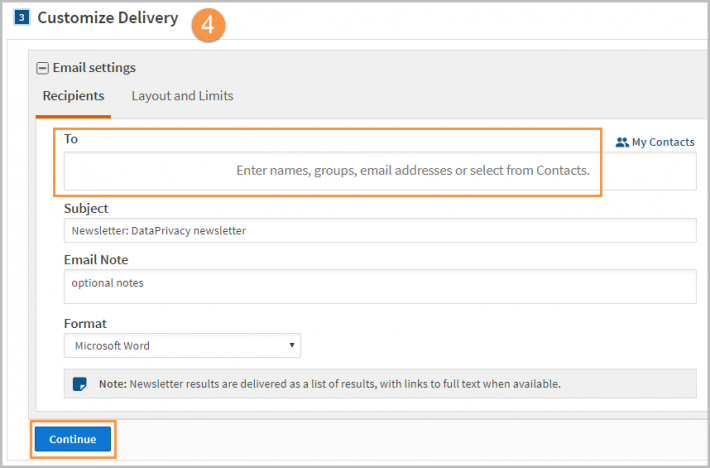The height and width of the screenshot is (468, 710).
Task: Click the step 3 number badge
Action: point(21,18)
